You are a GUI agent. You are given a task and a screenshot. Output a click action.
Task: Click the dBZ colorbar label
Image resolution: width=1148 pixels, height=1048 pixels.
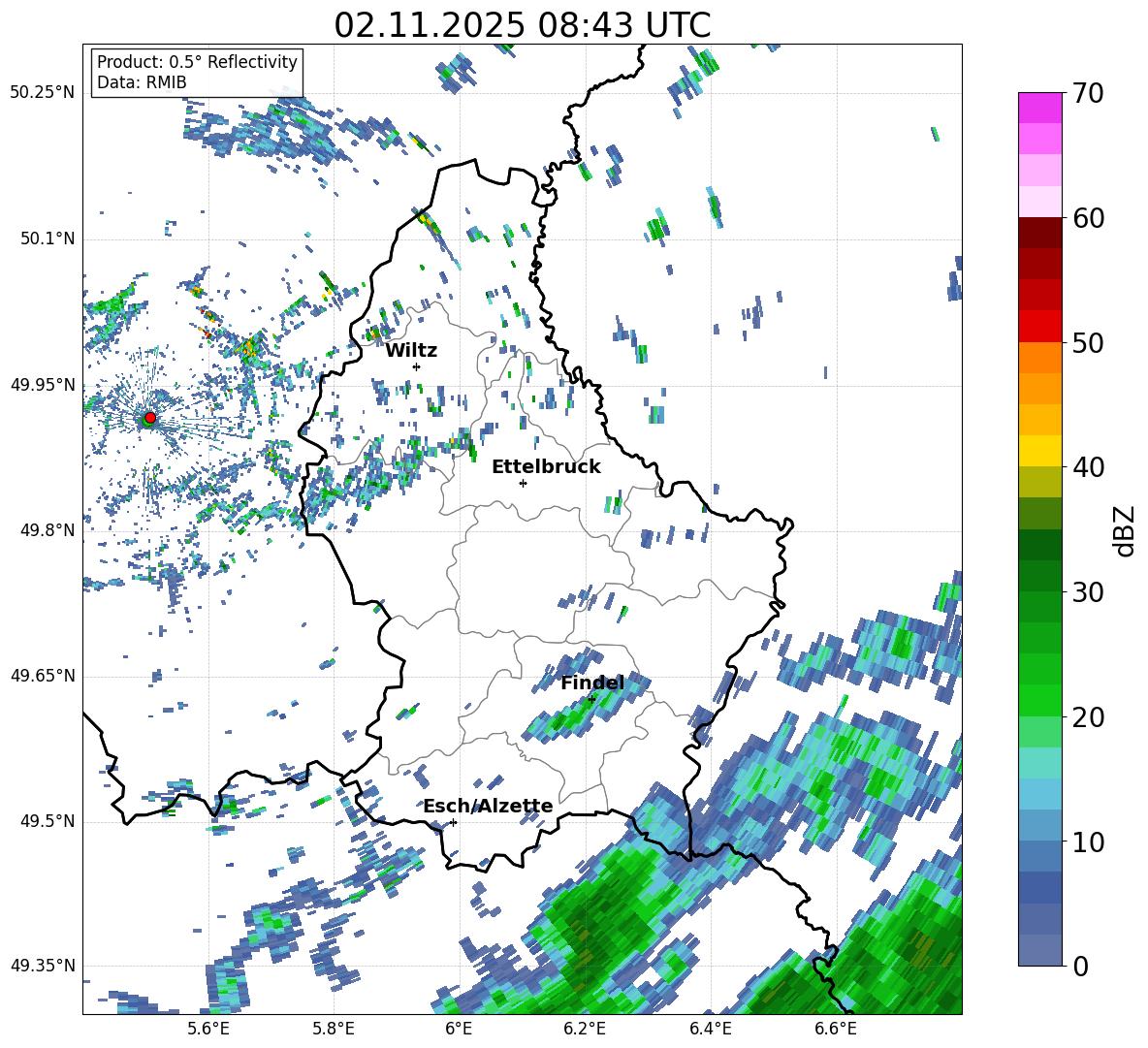point(1126,530)
